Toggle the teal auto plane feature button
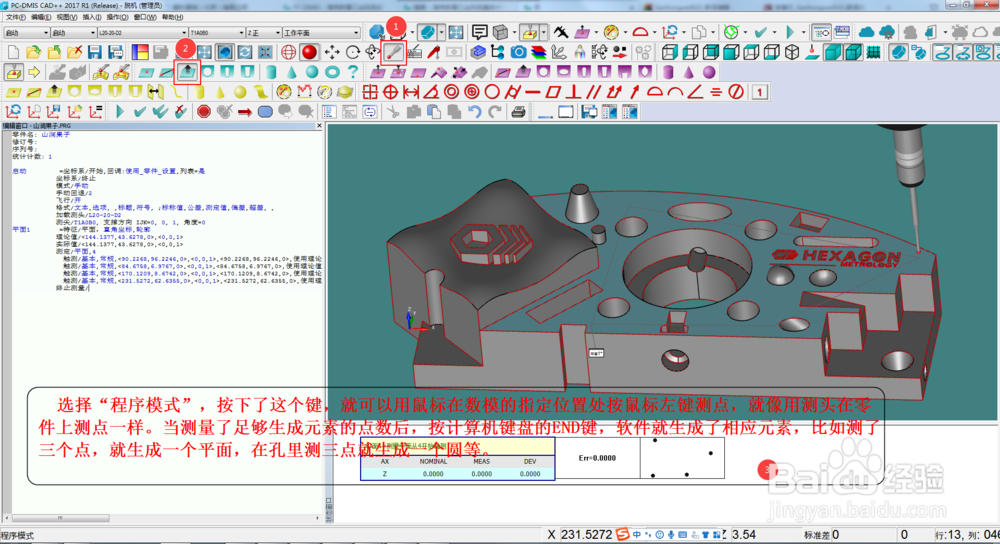Viewport: 1000px width, 544px height. pyautogui.click(x=187, y=72)
